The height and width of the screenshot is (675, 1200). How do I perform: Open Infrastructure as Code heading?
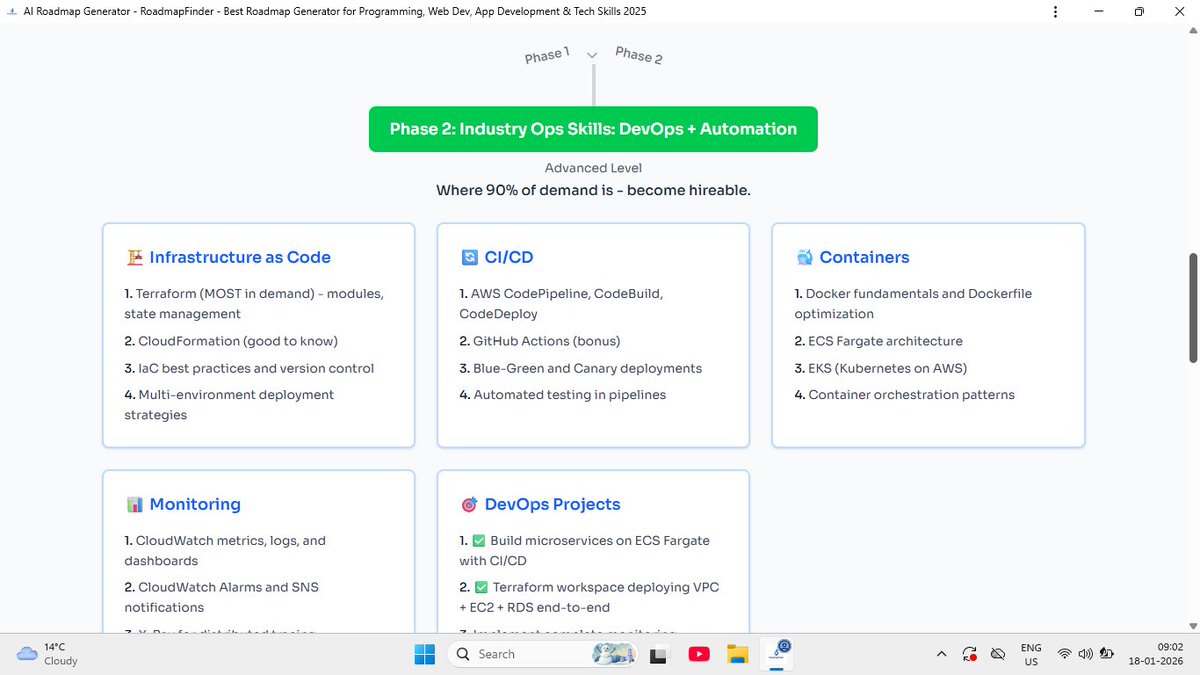click(240, 257)
